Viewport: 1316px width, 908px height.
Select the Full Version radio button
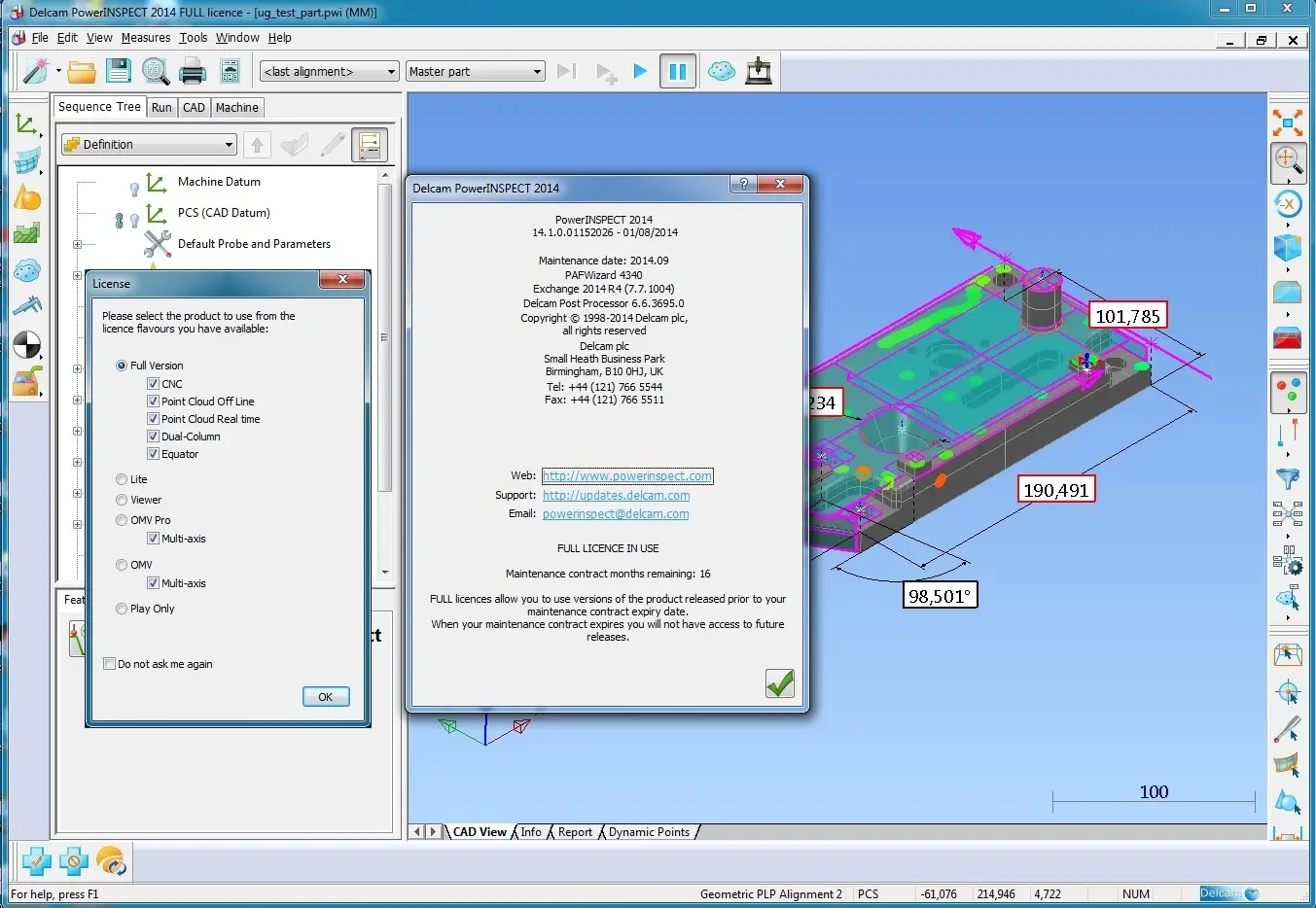pyautogui.click(x=122, y=366)
